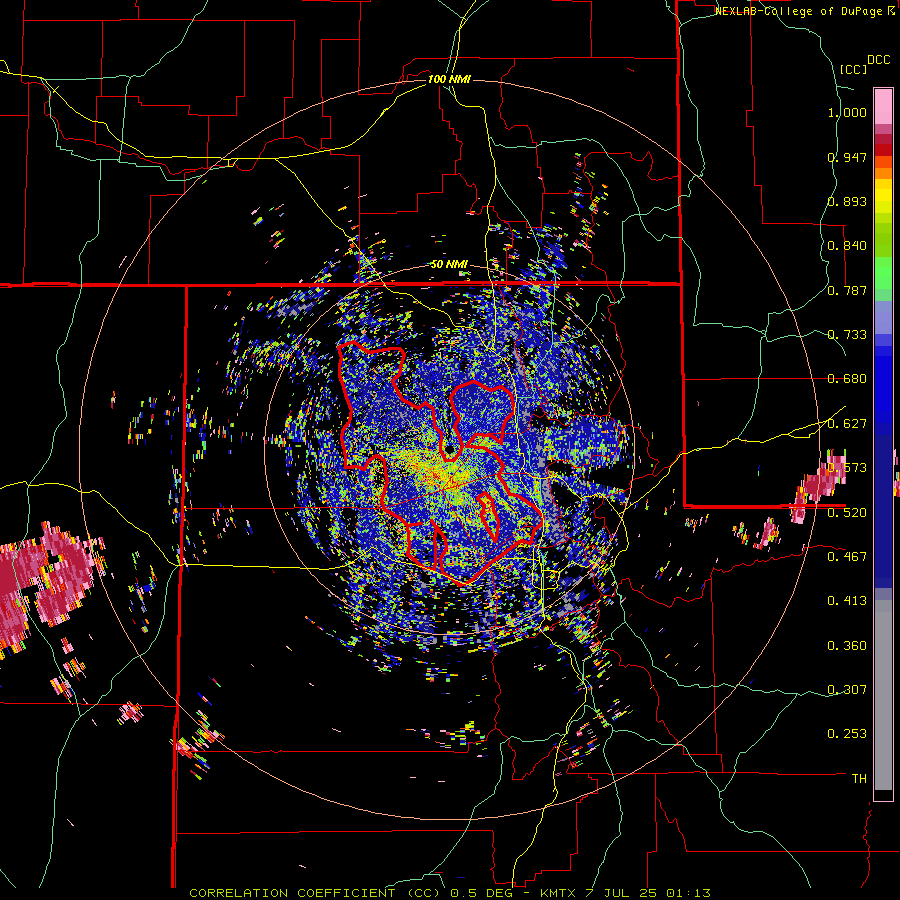Select the 0.733 legend value
The image size is (900, 900).
(x=847, y=335)
